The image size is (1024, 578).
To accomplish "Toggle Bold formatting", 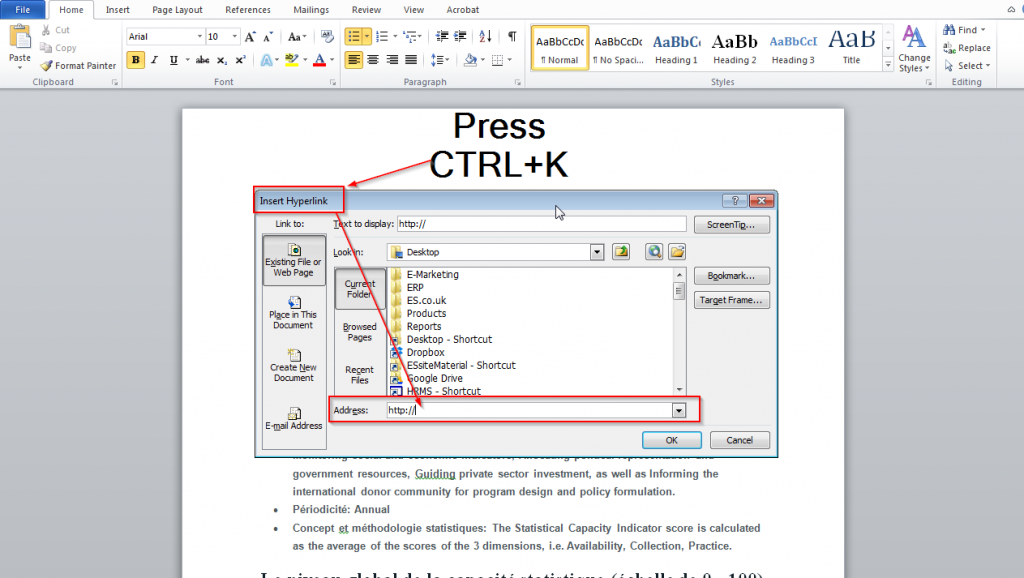I will pyautogui.click(x=136, y=60).
